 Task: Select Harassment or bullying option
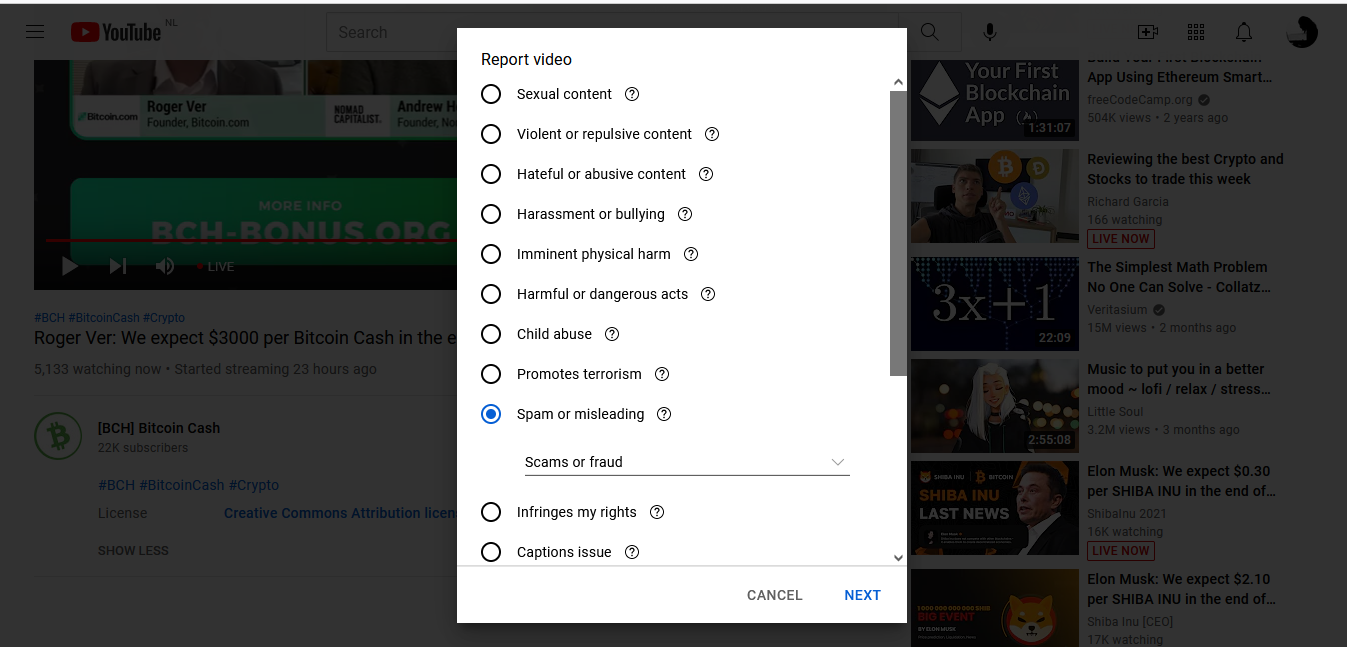491,214
